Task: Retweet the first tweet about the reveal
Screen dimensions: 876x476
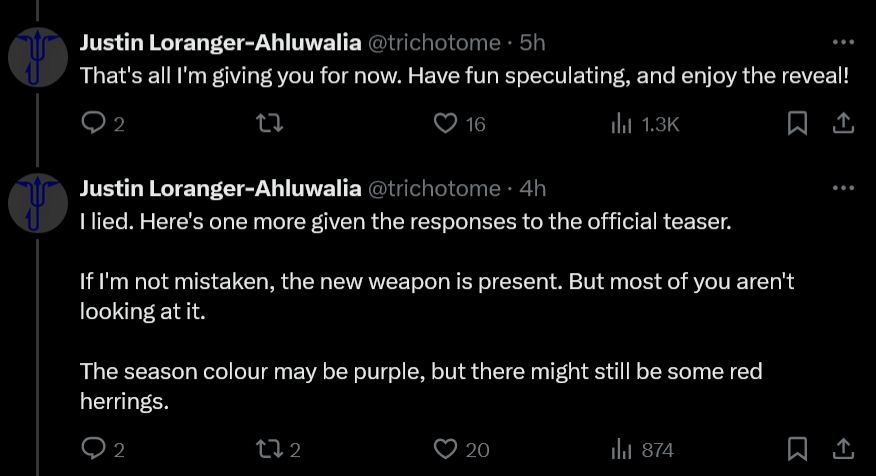Action: click(x=270, y=123)
